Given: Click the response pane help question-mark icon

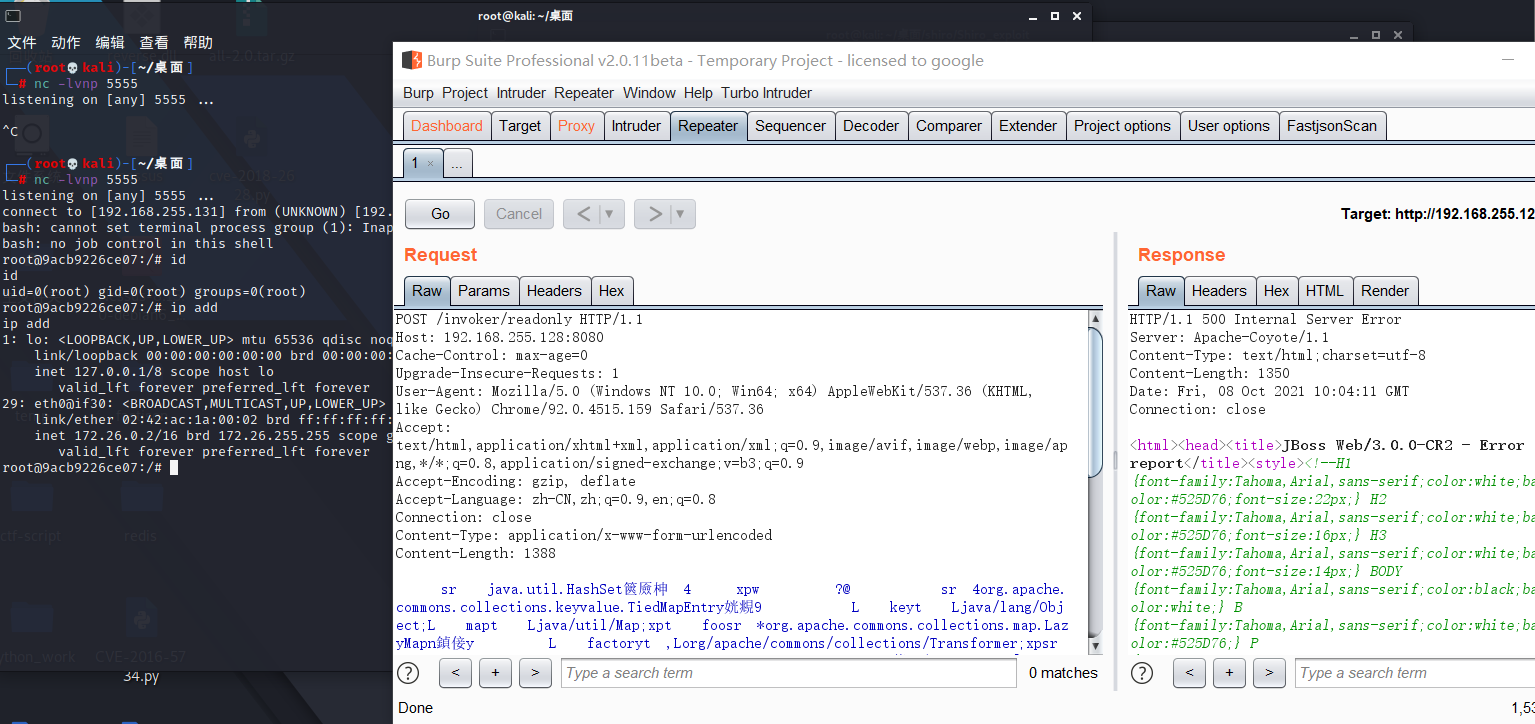Looking at the screenshot, I should pos(1142,673).
